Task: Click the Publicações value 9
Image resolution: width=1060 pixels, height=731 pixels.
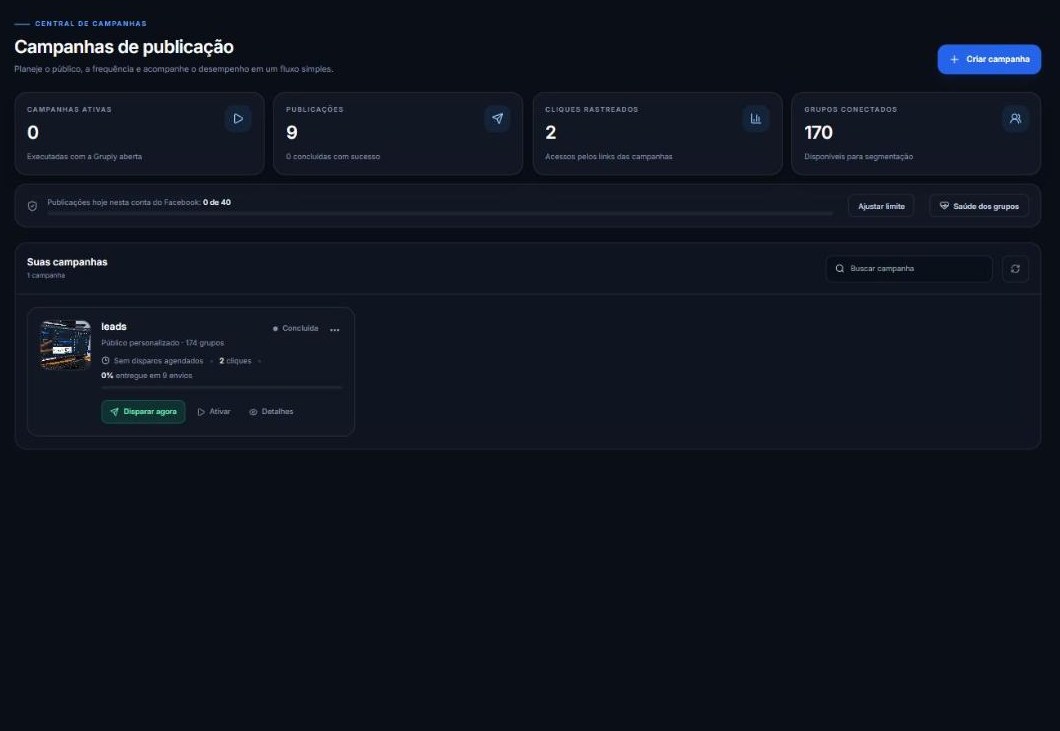Action: 291,133
